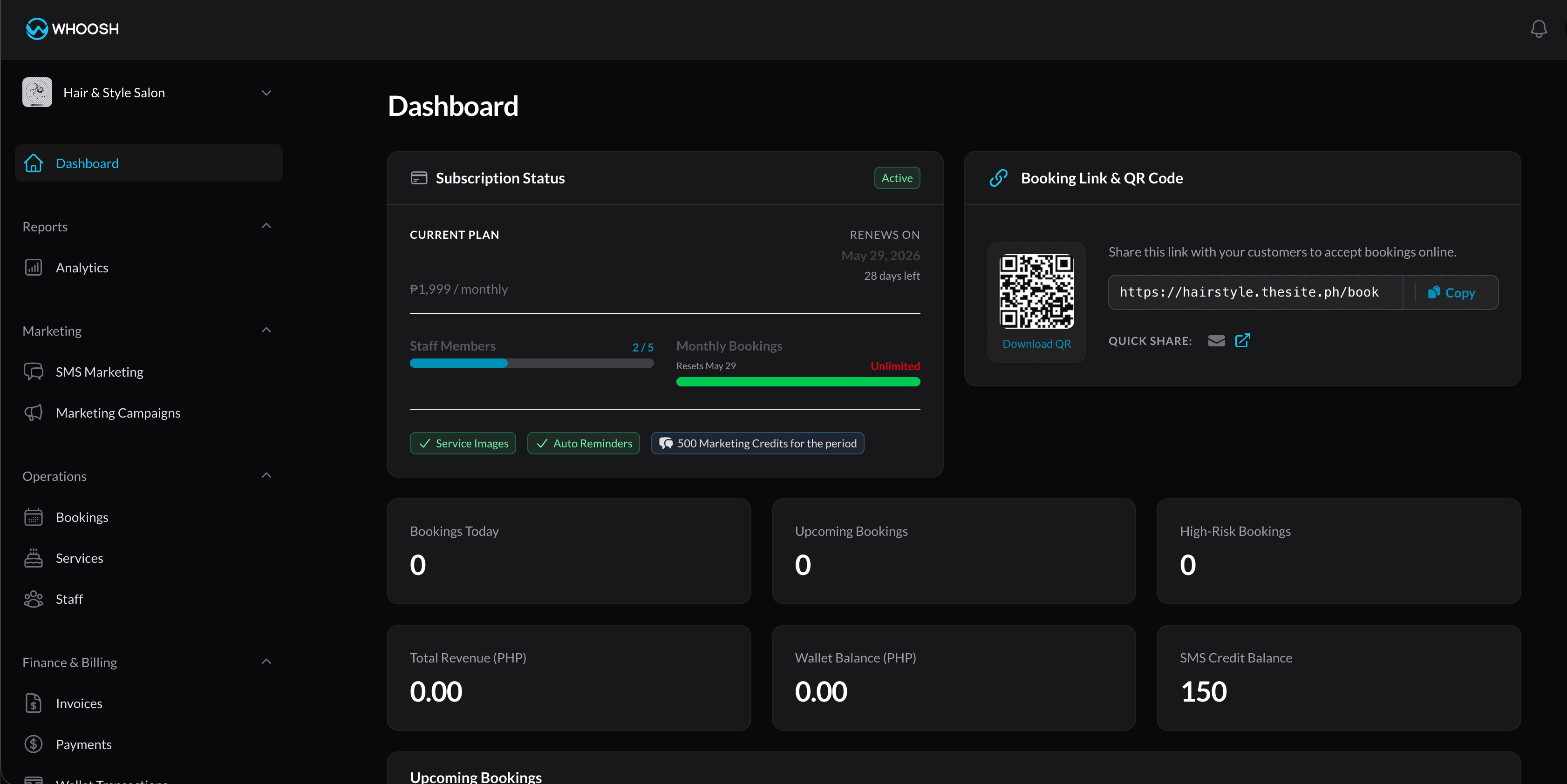Viewport: 1567px width, 784px height.
Task: Download the QR code
Action: pos(1036,344)
